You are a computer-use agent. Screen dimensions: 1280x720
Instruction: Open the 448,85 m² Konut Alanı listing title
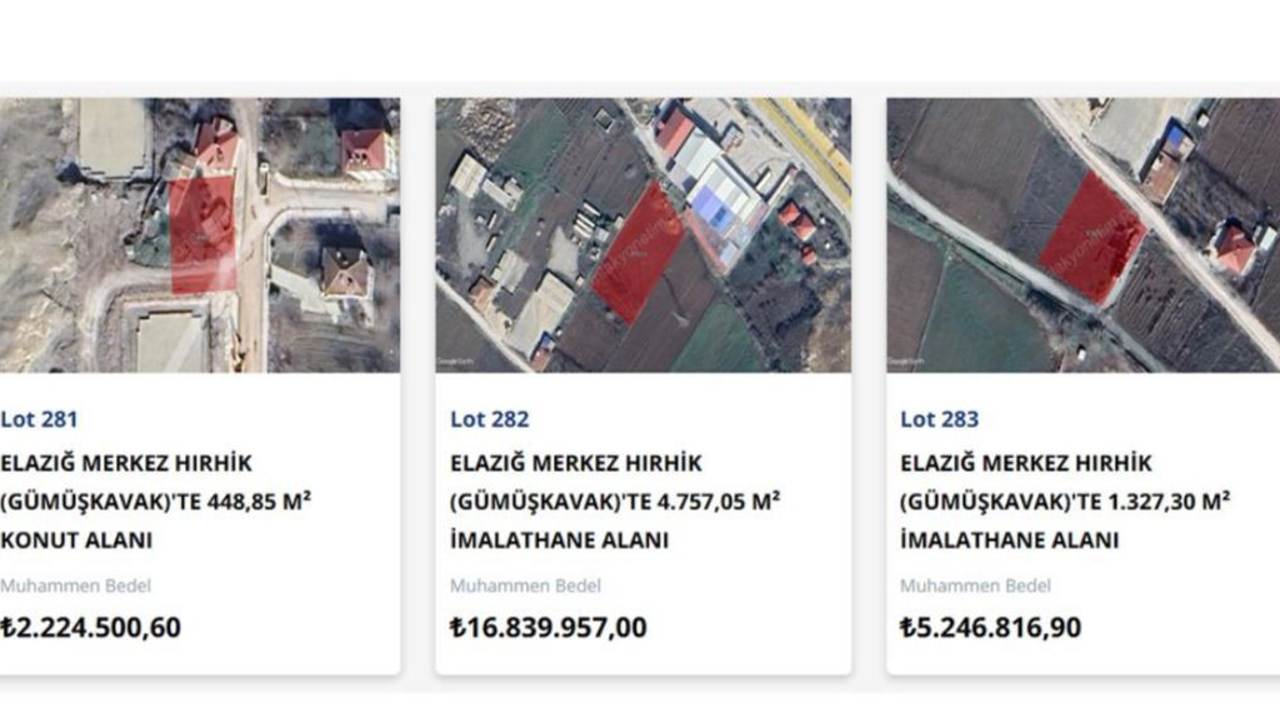[150, 502]
